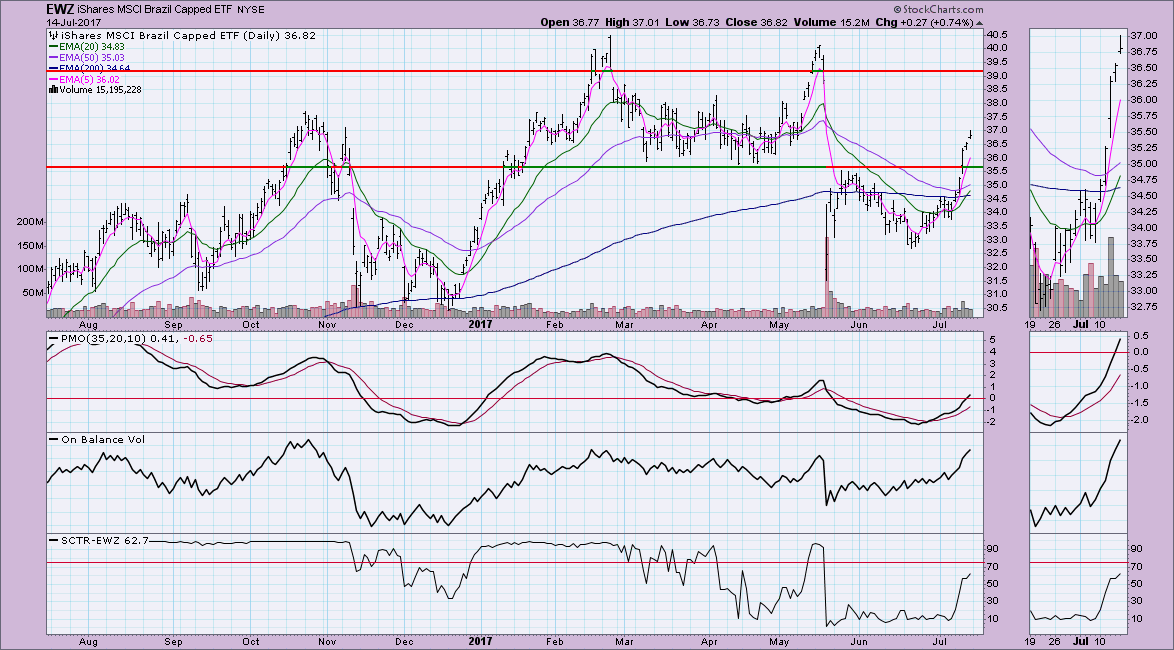Click the Nov month axis label
The width and height of the screenshot is (1174, 650).
[328, 323]
